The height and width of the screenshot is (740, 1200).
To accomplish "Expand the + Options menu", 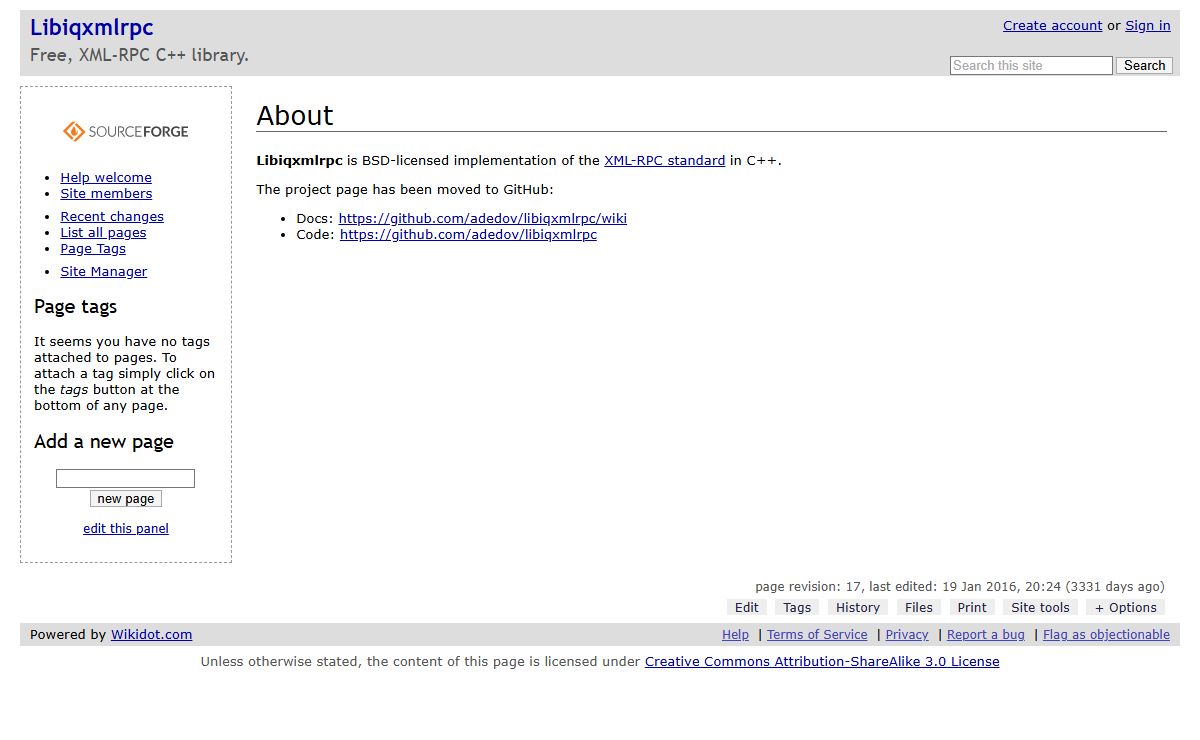I will (x=1125, y=608).
